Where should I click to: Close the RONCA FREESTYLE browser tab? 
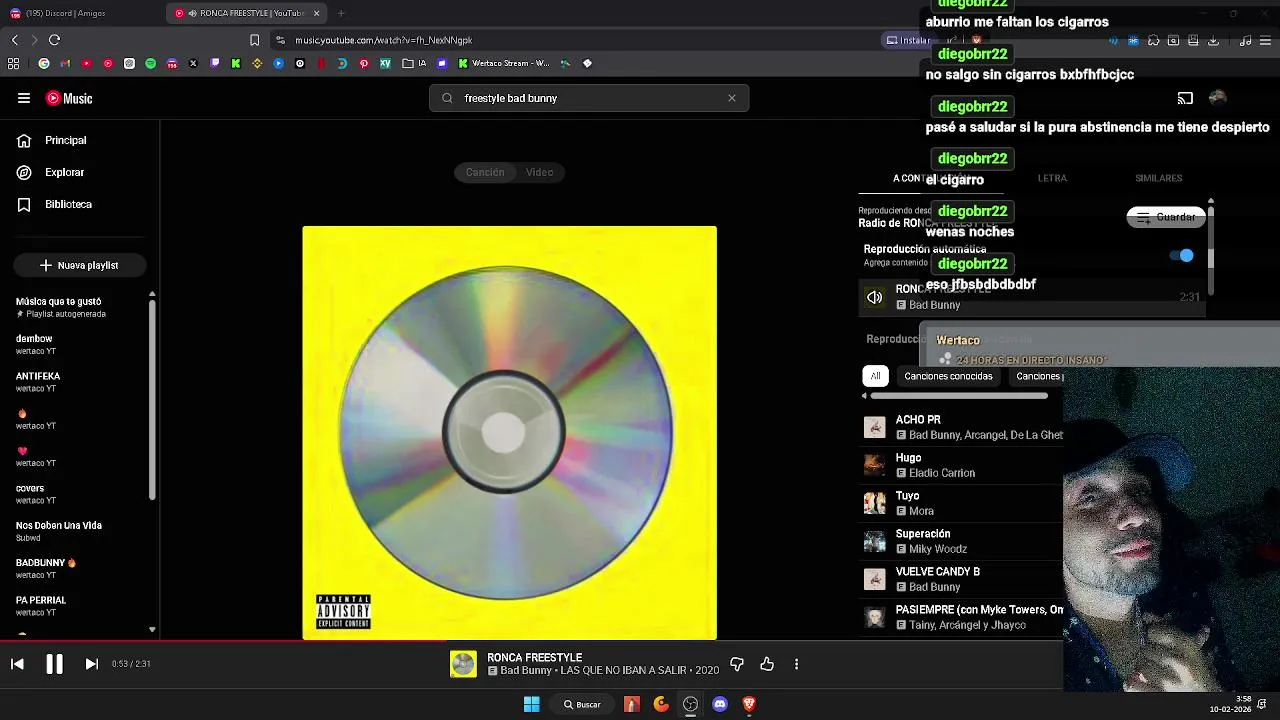coord(317,13)
